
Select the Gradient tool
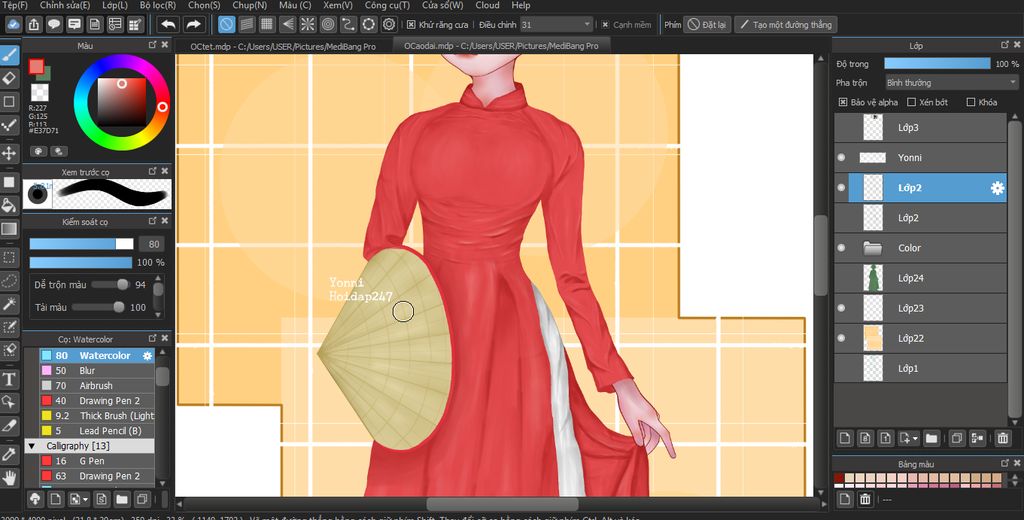(9, 229)
